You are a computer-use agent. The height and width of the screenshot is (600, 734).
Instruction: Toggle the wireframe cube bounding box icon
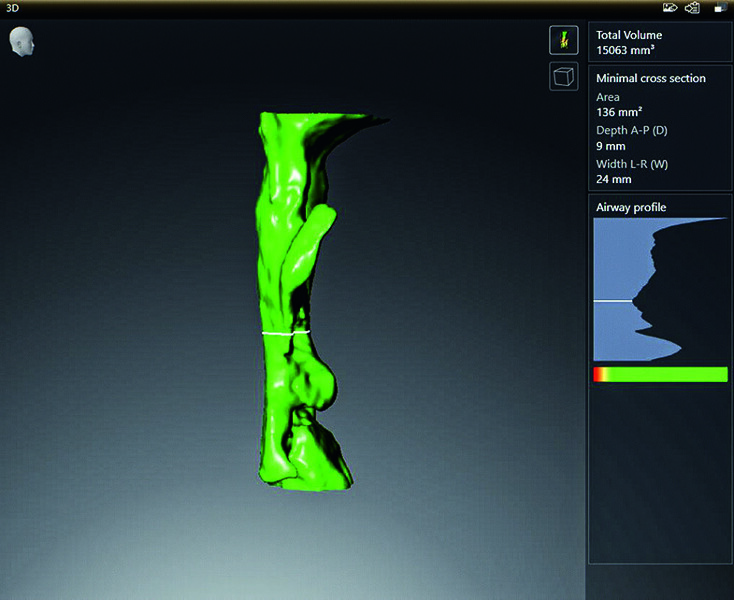click(x=563, y=77)
